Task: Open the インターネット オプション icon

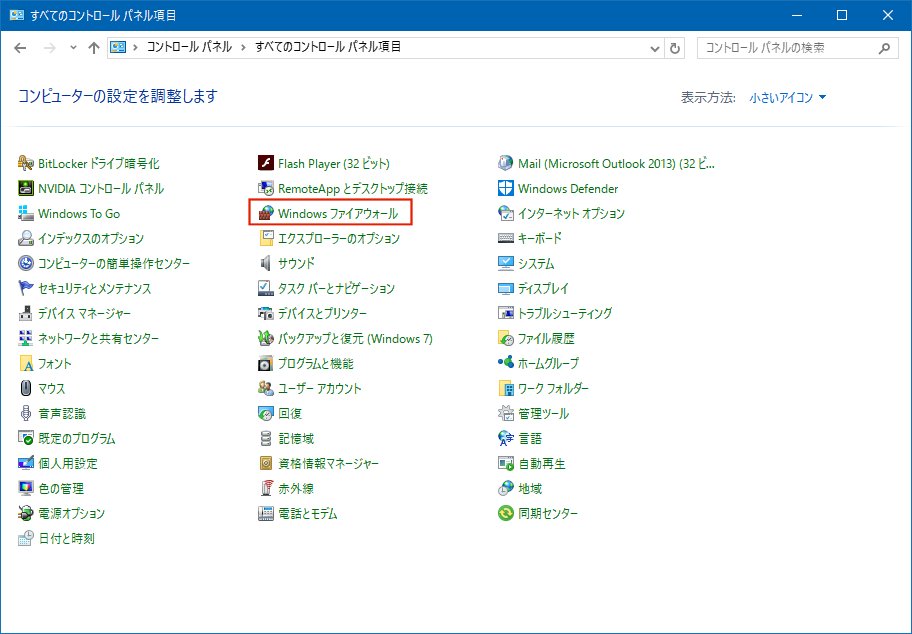Action: pyautogui.click(x=505, y=213)
